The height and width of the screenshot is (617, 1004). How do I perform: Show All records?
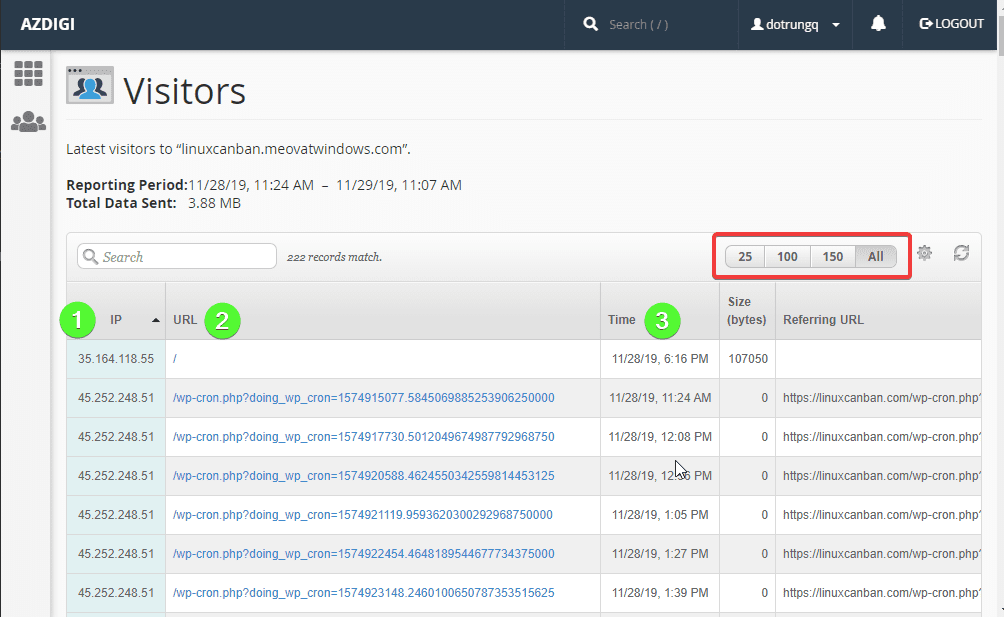click(x=875, y=257)
